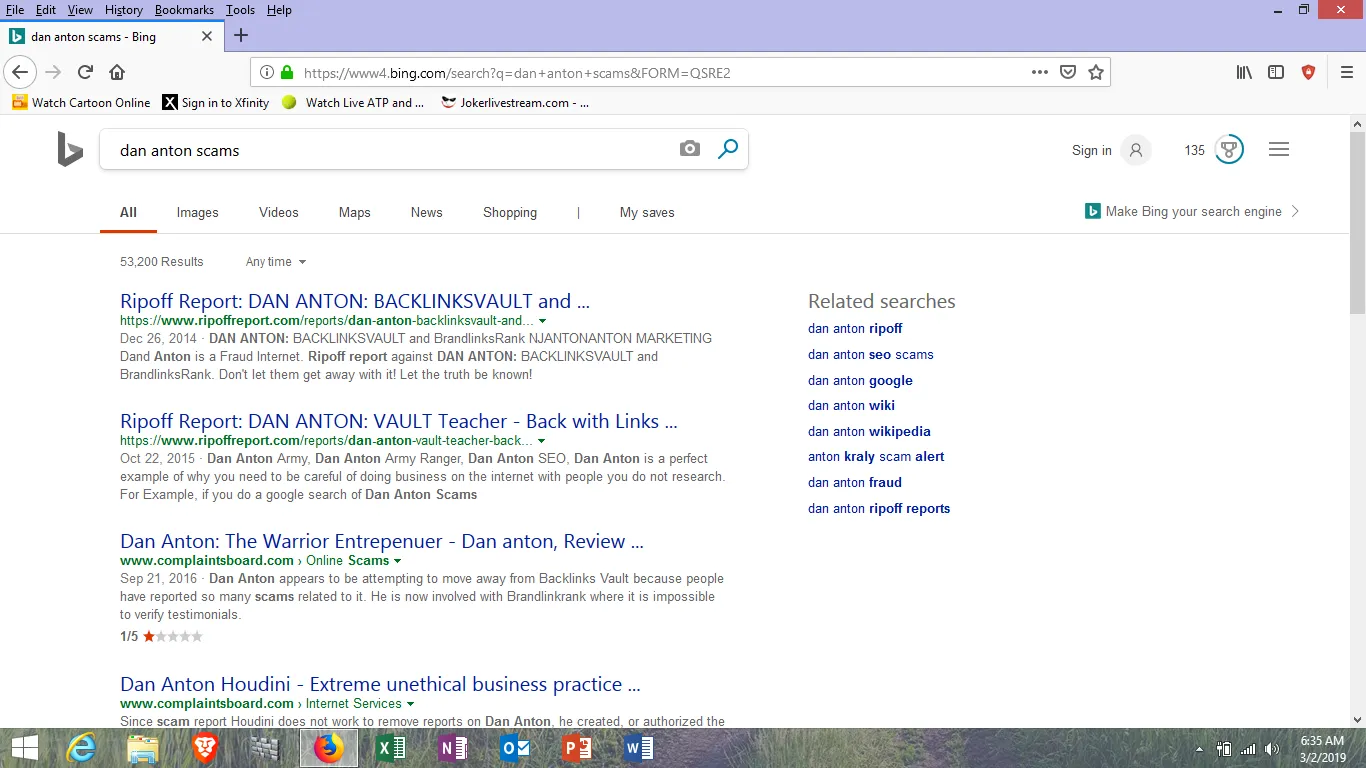Click the Bing magnifier search button
1366x768 pixels.
(x=728, y=149)
